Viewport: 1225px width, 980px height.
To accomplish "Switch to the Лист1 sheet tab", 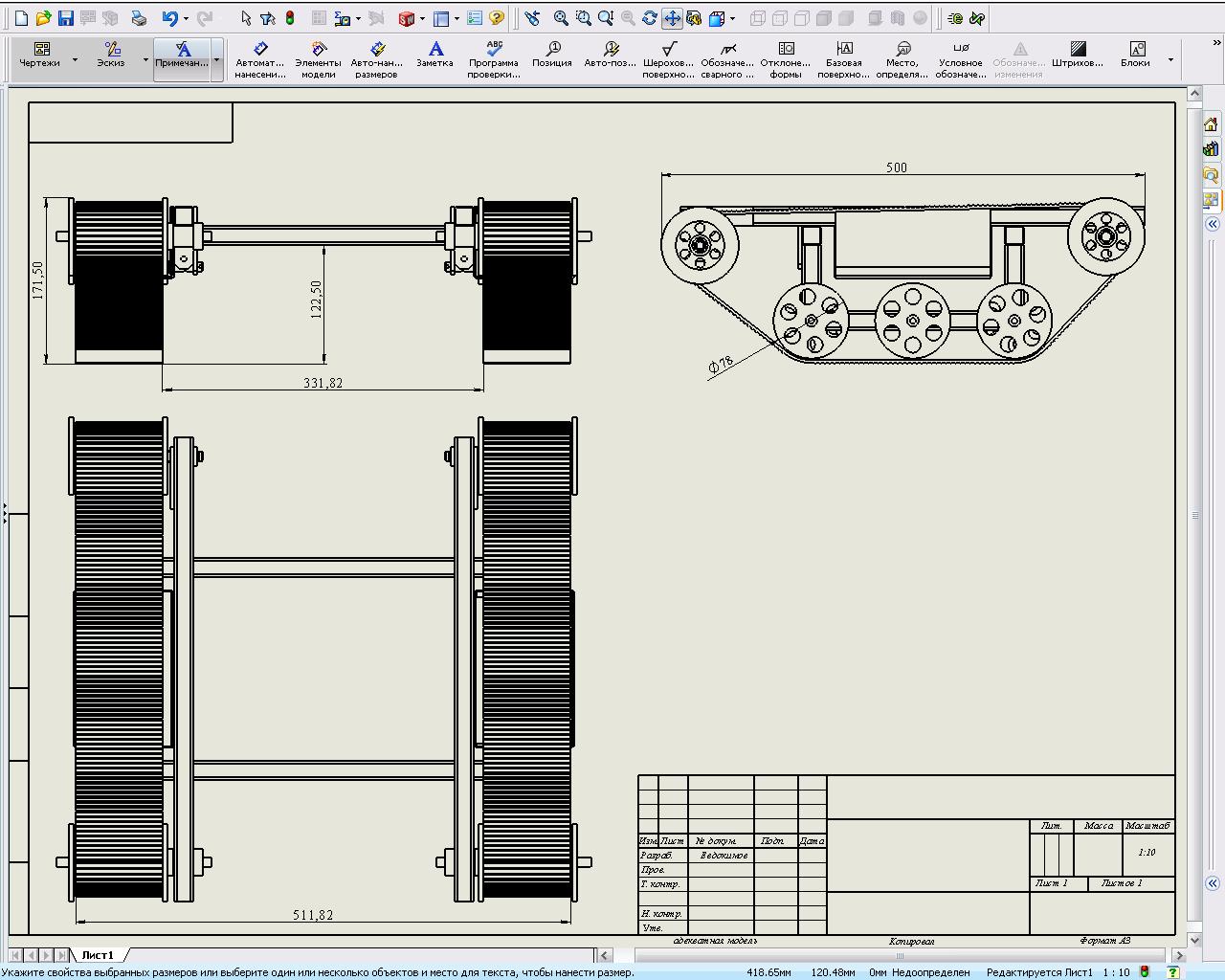I will (x=98, y=955).
